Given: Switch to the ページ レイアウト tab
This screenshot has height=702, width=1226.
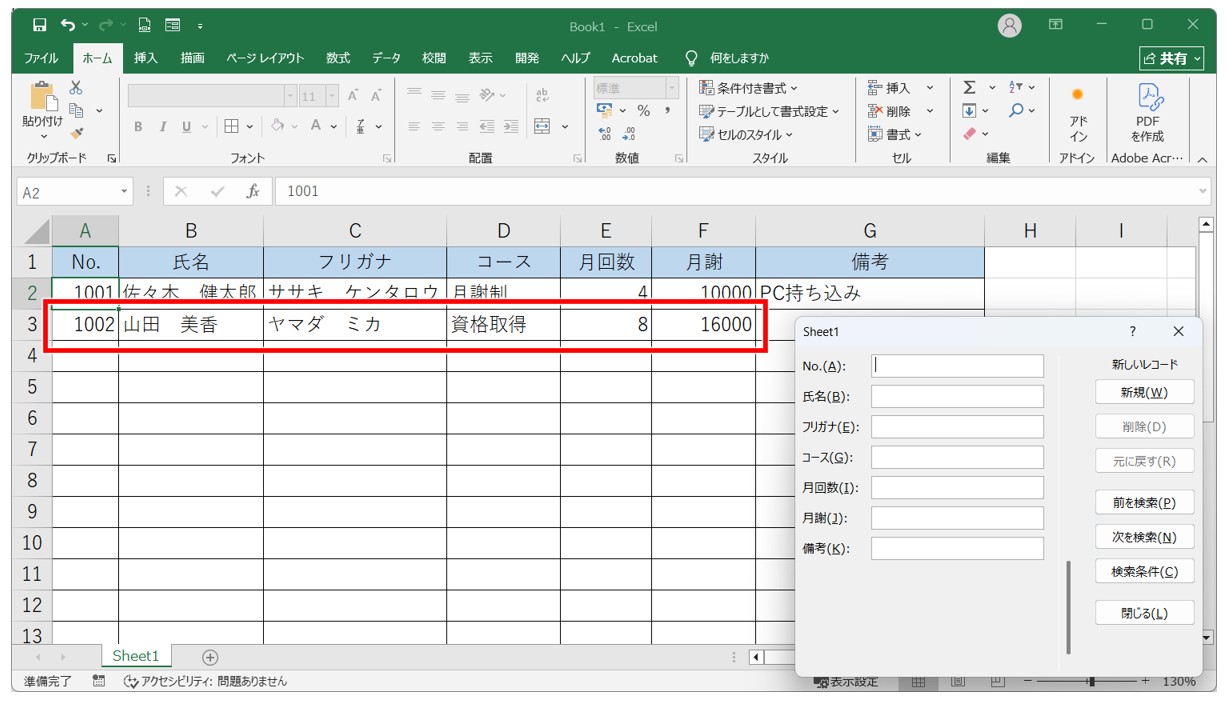Looking at the screenshot, I should click(265, 58).
